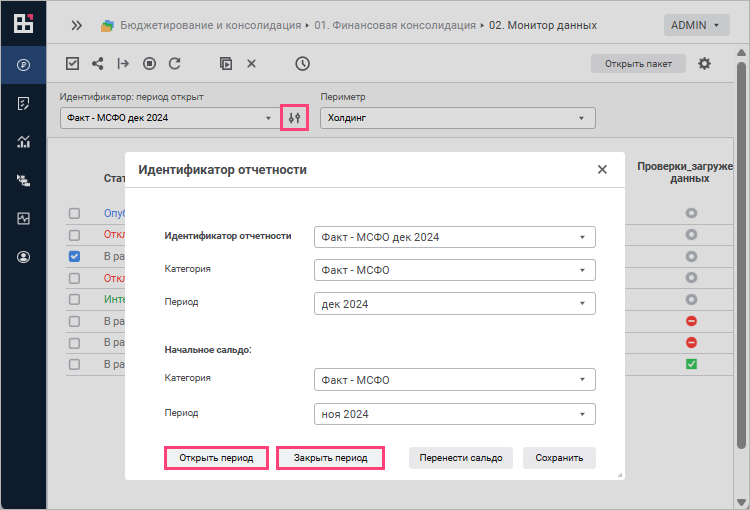
Task: Open the identifier settings sliders icon
Action: tap(294, 118)
